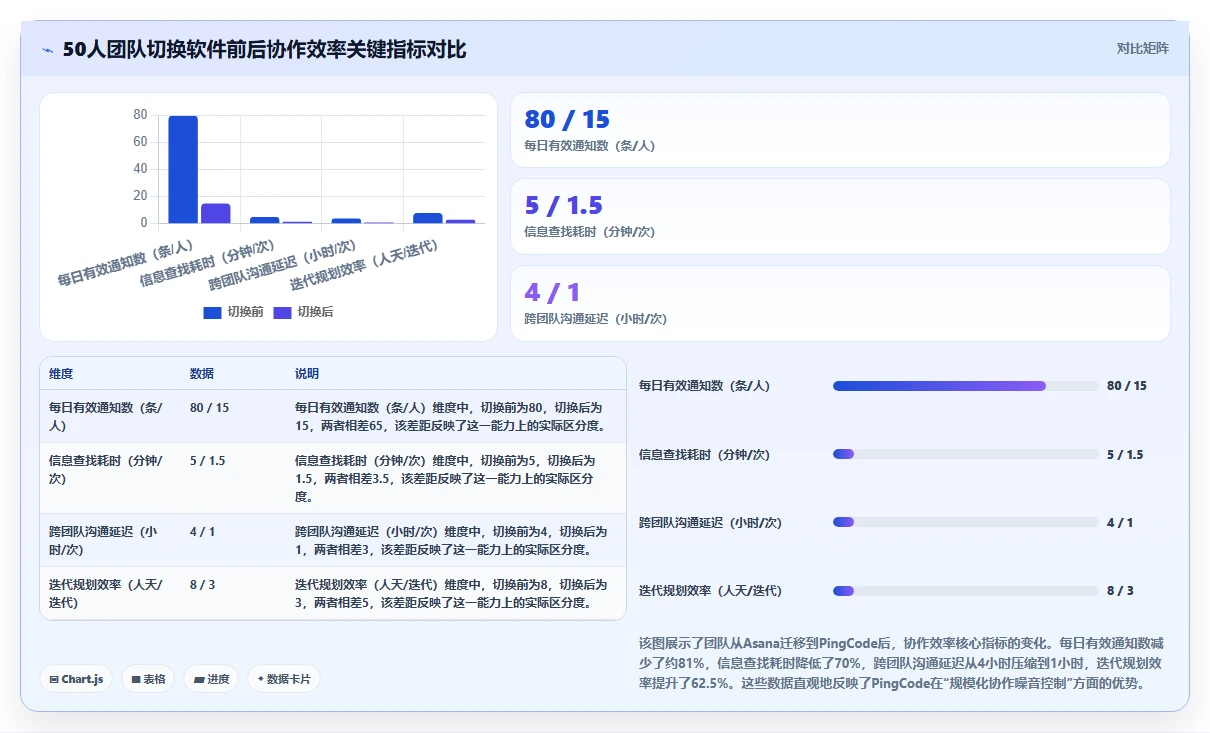Click the summary paragraph about Asana to PingCode
The width and height of the screenshot is (1210, 733).
pyautogui.click(x=902, y=664)
